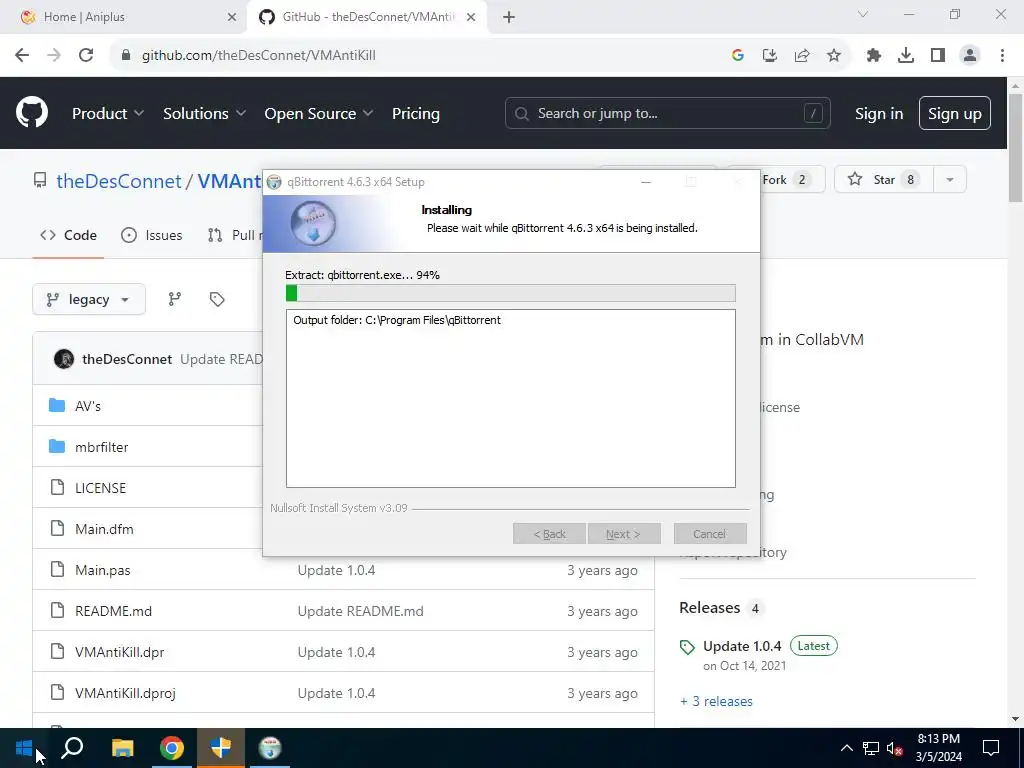Click the branches icon next to legacy
This screenshot has height=768, width=1024.
click(174, 299)
